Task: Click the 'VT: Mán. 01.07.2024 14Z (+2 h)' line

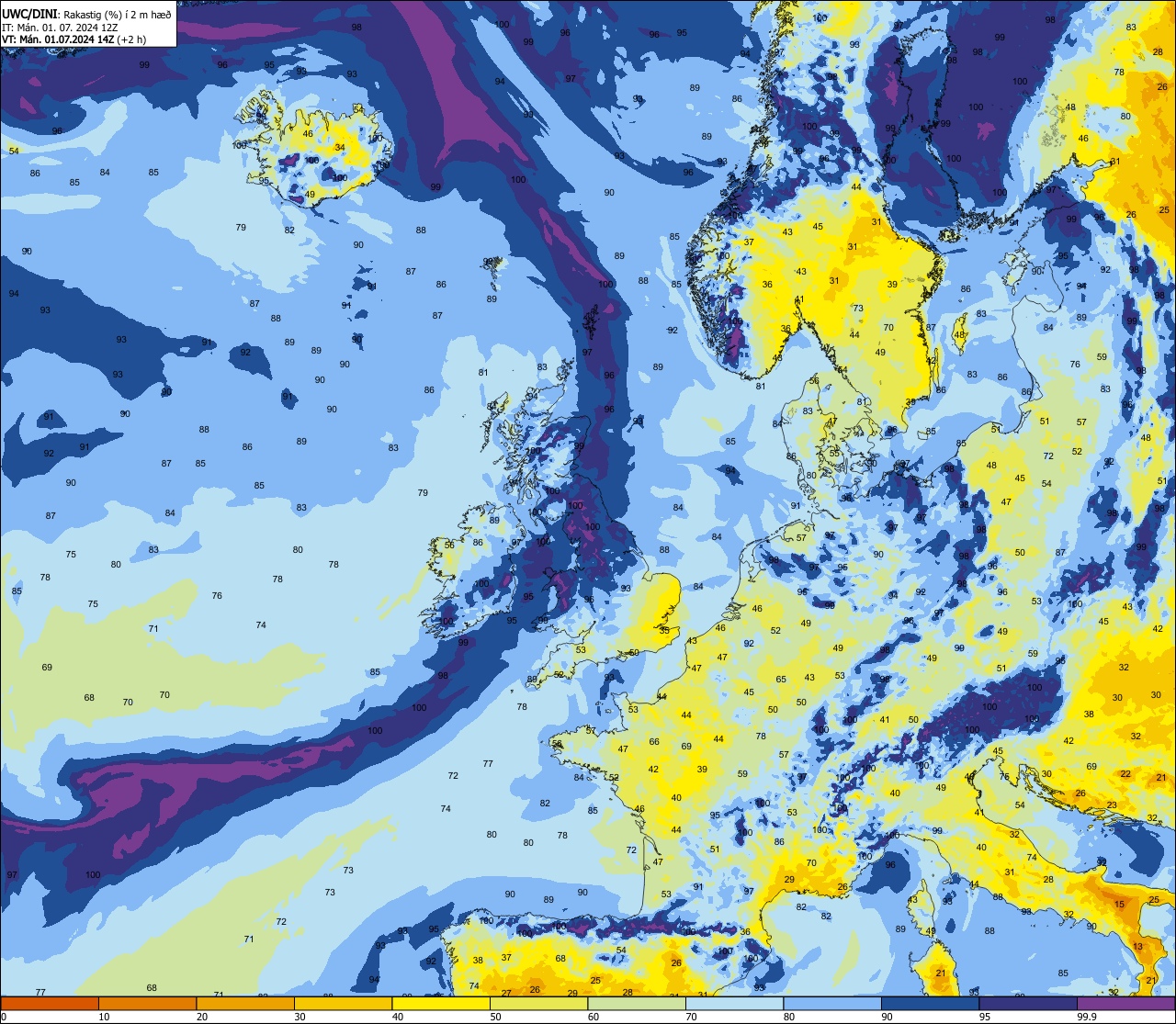Action: pos(73,39)
